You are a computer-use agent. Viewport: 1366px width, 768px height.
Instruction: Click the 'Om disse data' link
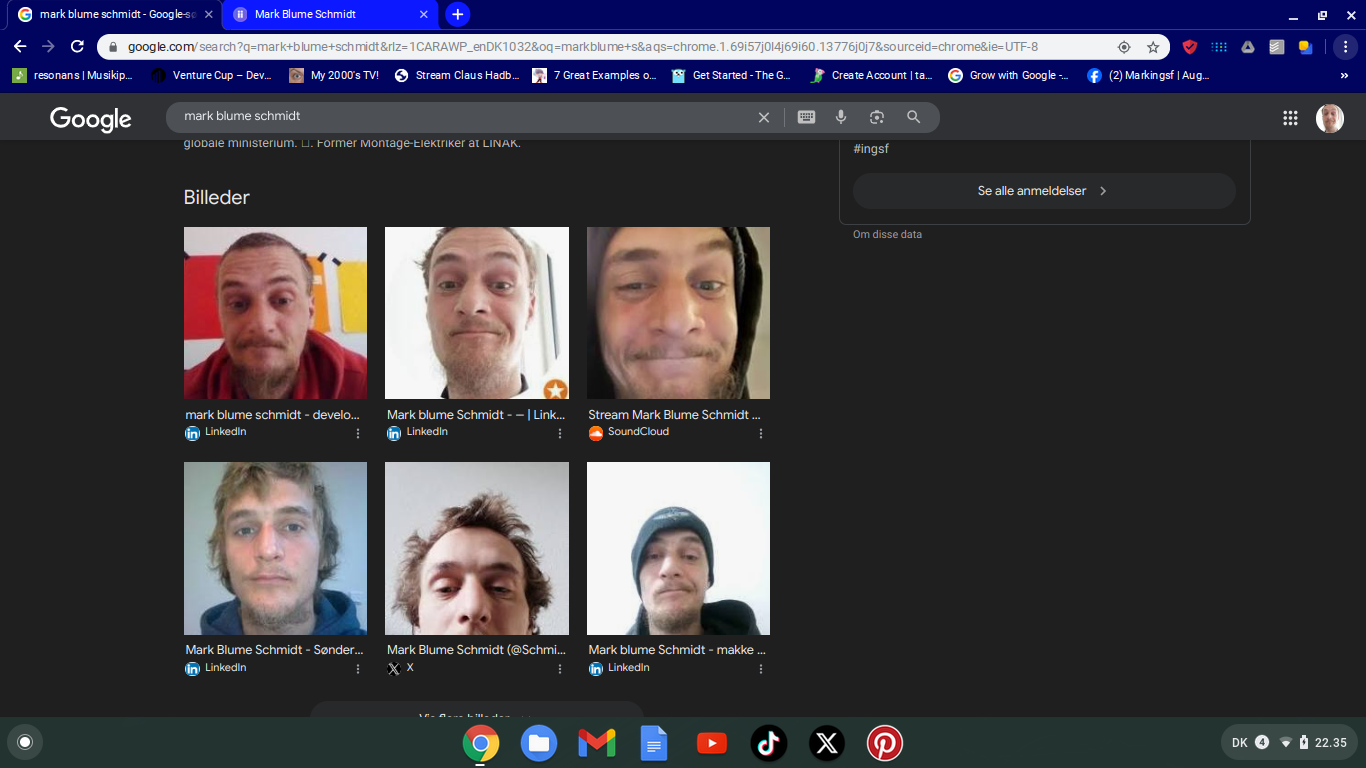(887, 235)
